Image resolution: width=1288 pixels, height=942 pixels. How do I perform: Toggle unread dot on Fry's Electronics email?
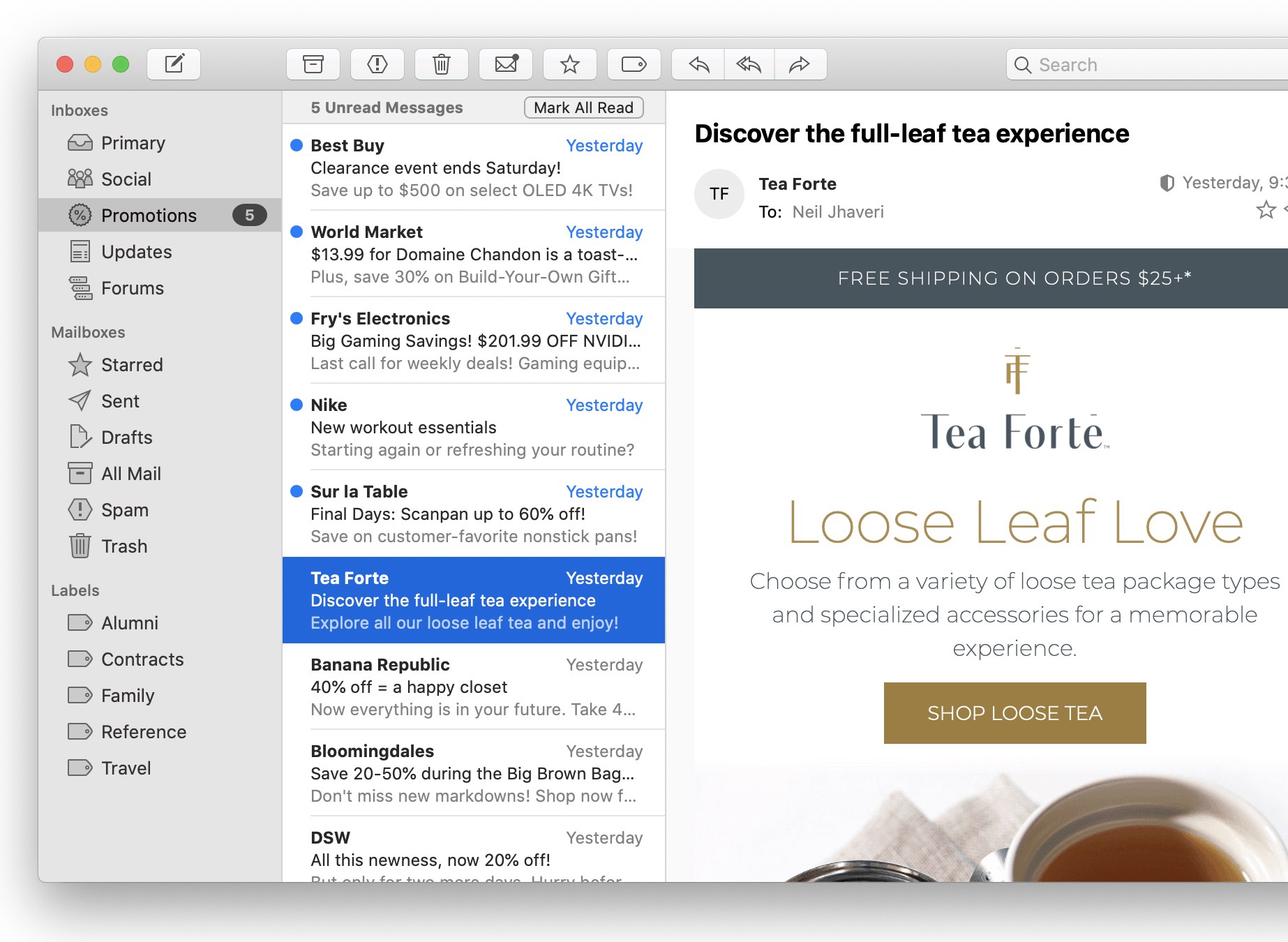click(297, 318)
